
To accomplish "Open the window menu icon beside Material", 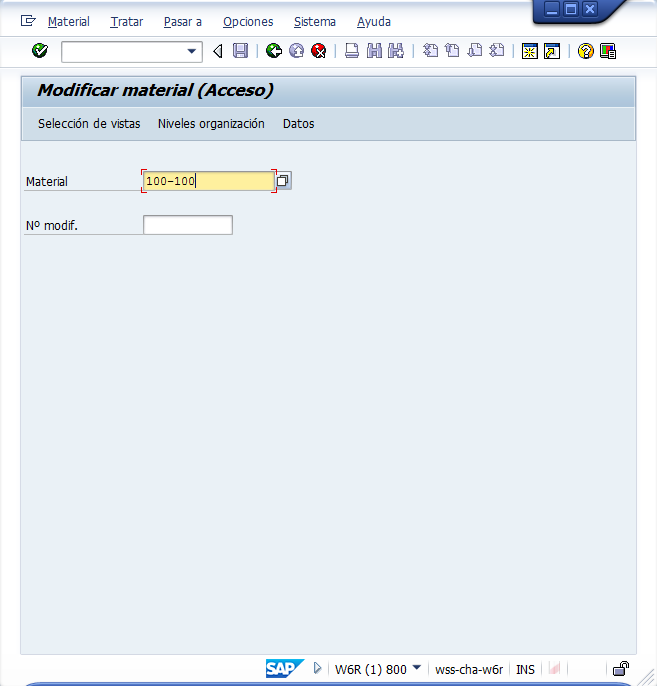I will [28, 21].
